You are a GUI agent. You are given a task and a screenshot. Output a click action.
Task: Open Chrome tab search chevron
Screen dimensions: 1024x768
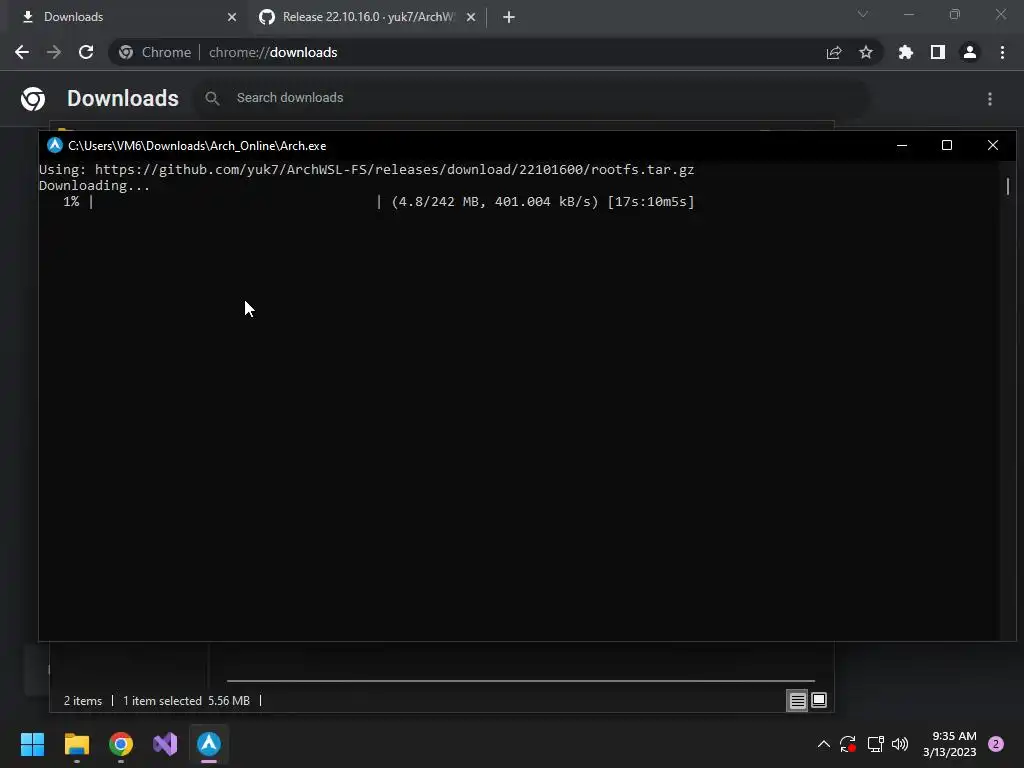(x=863, y=14)
